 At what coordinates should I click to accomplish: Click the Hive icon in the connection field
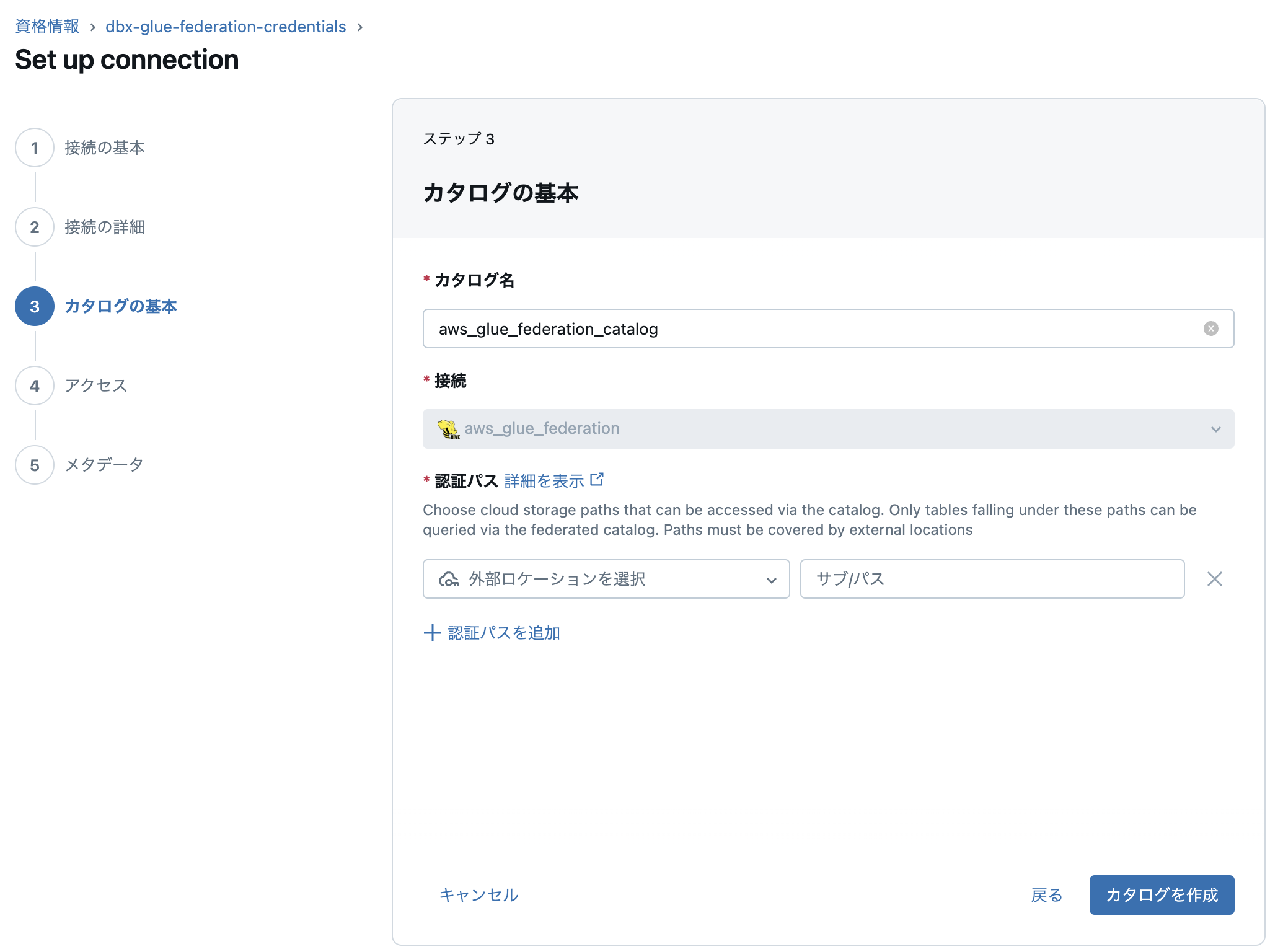pyautogui.click(x=448, y=429)
